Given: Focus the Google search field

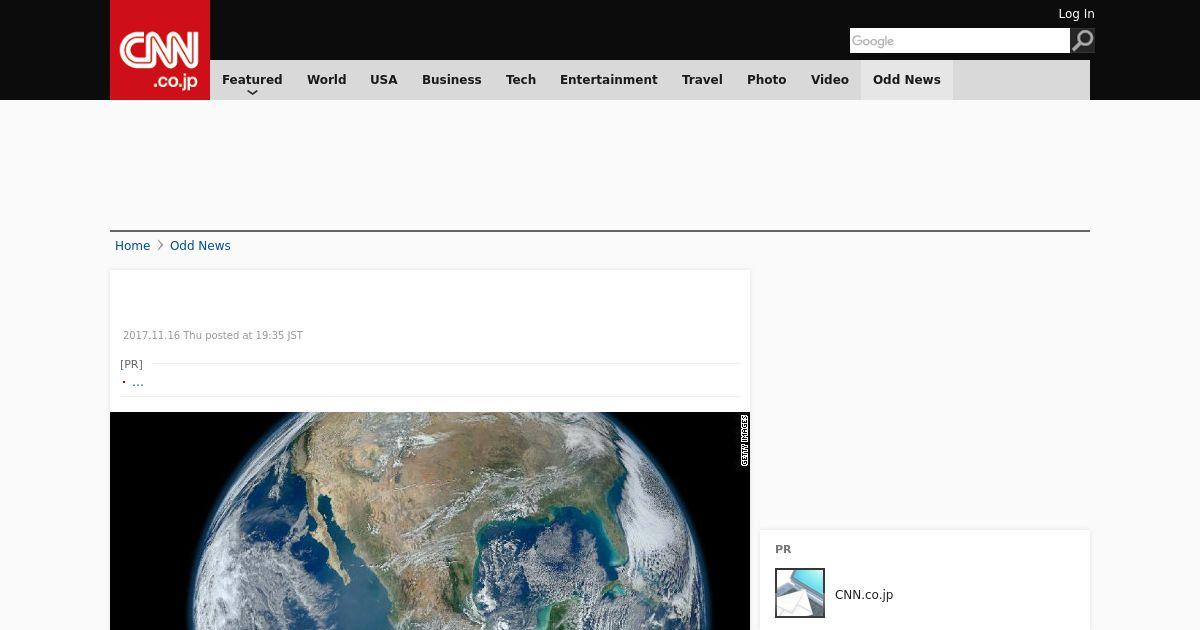Looking at the screenshot, I should click(x=960, y=40).
